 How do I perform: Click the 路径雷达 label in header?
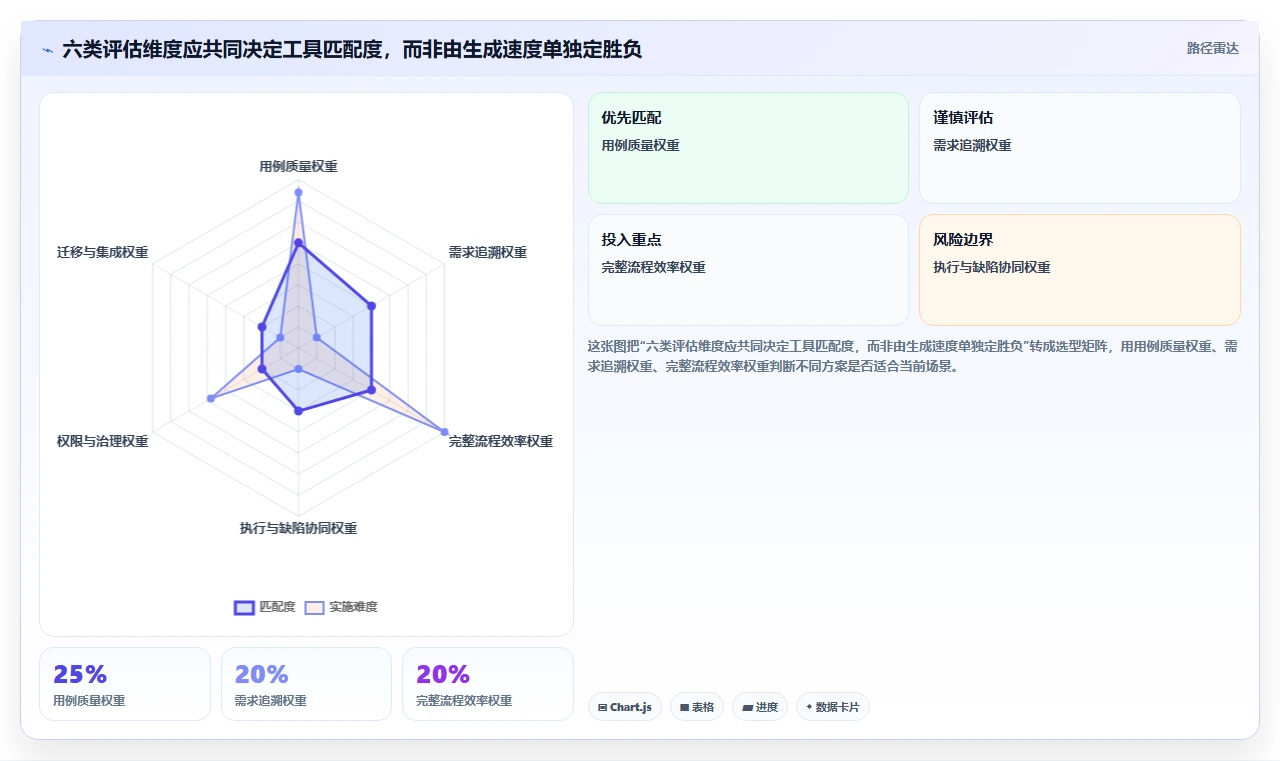(x=1212, y=48)
